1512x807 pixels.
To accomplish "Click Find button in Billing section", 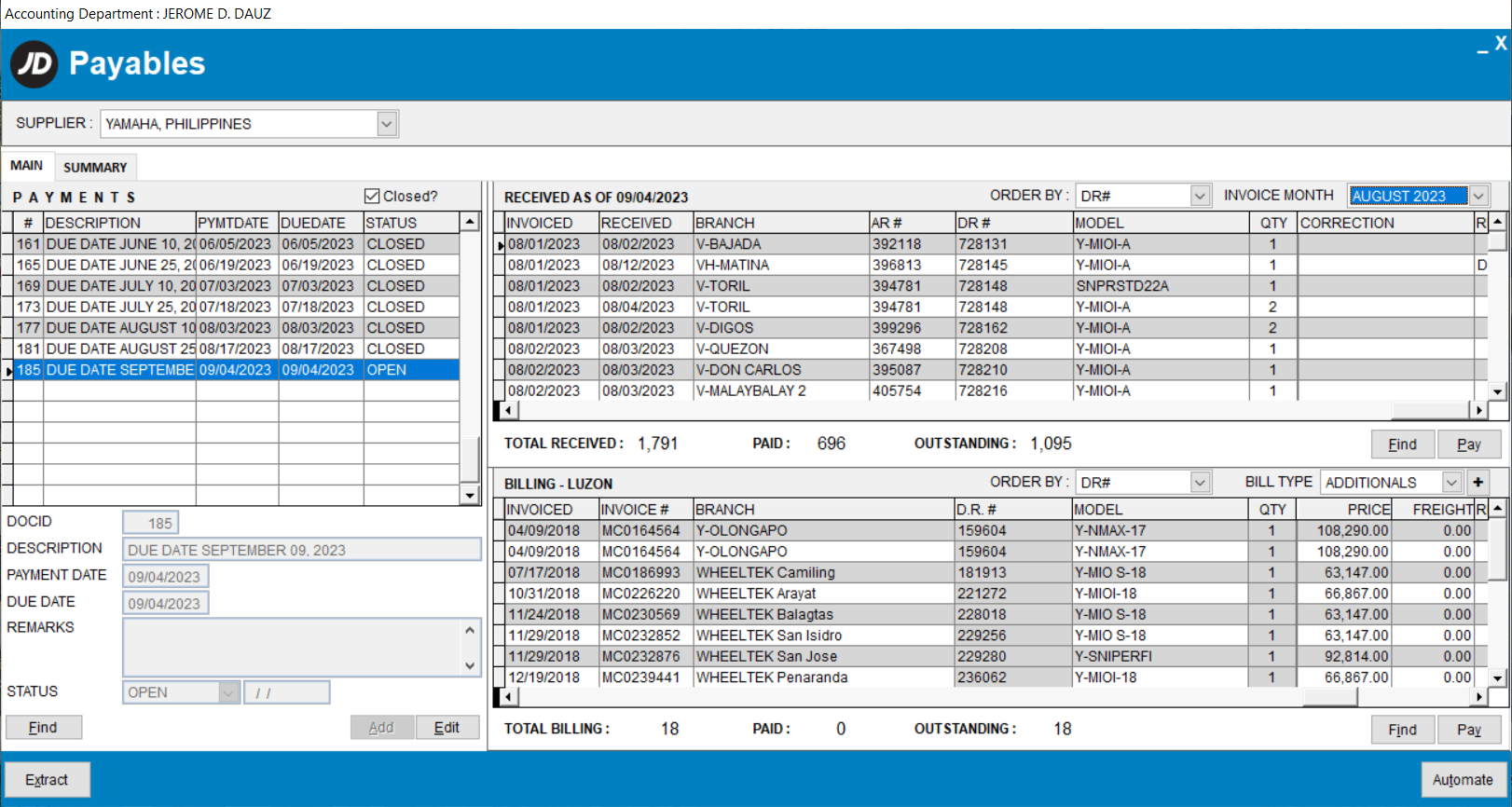I will 1402,730.
